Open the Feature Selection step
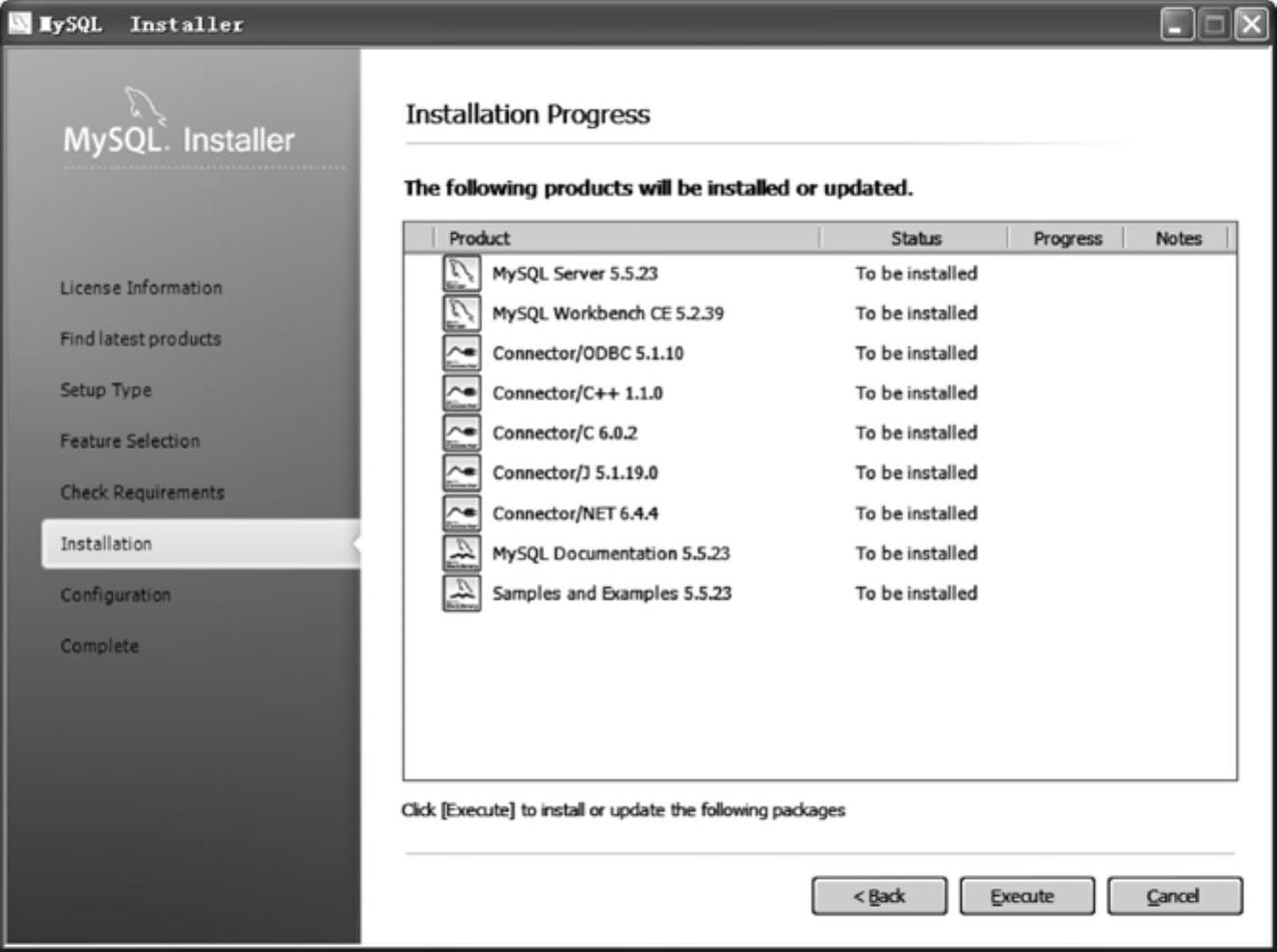This screenshot has height=952, width=1277. [x=130, y=440]
